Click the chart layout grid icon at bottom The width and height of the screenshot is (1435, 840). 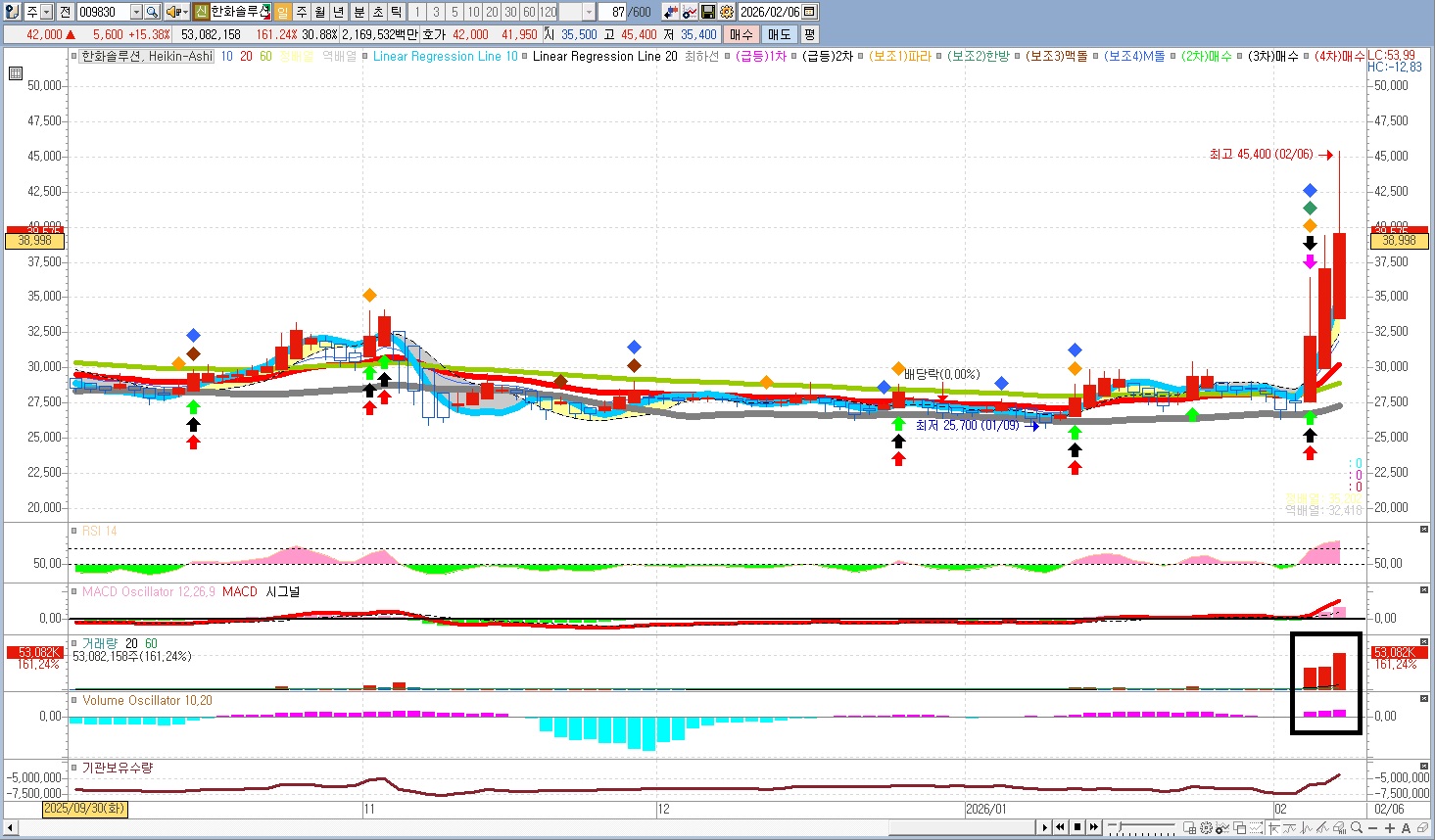[x=1189, y=828]
